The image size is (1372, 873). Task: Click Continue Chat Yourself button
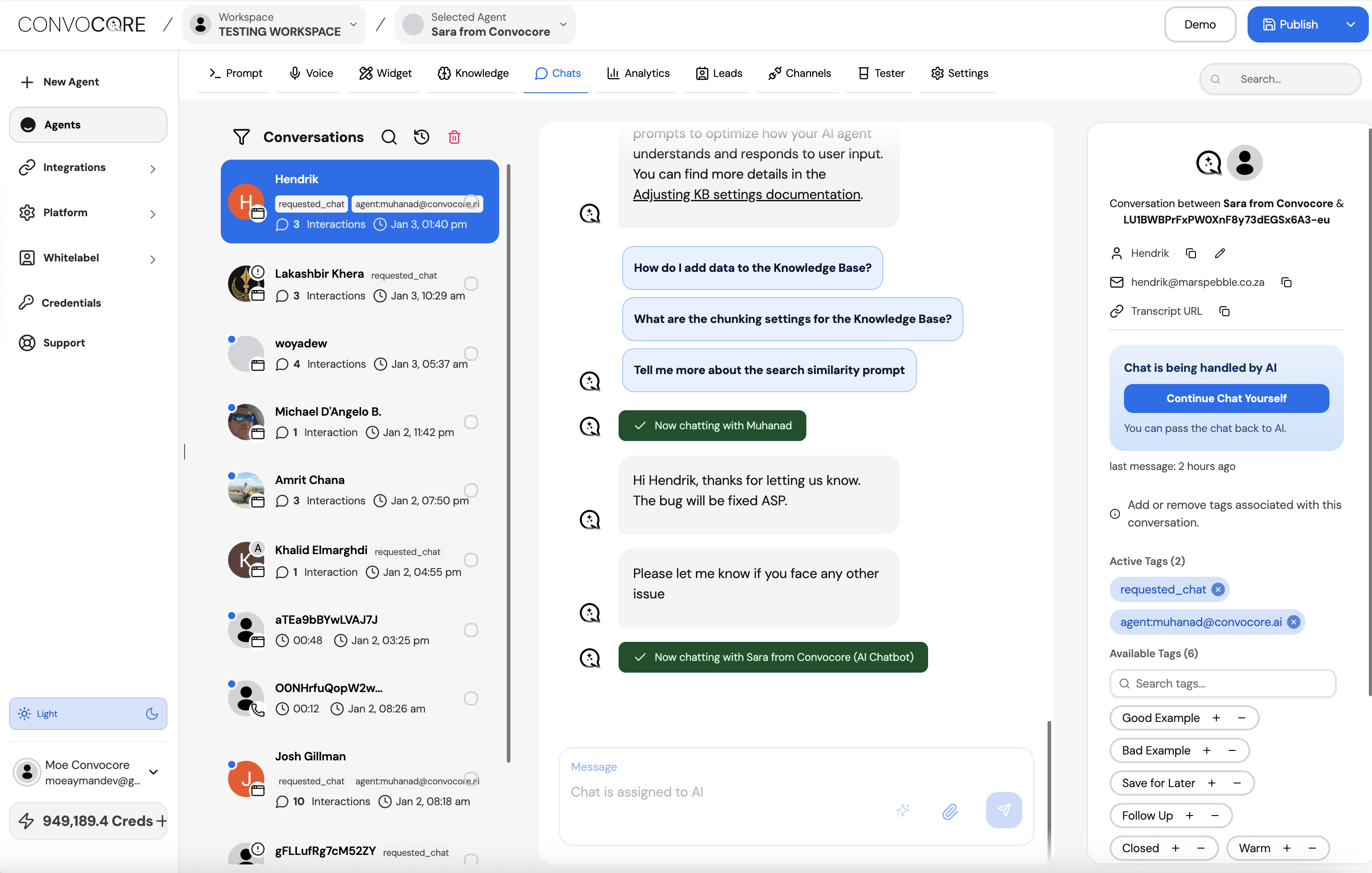1225,398
